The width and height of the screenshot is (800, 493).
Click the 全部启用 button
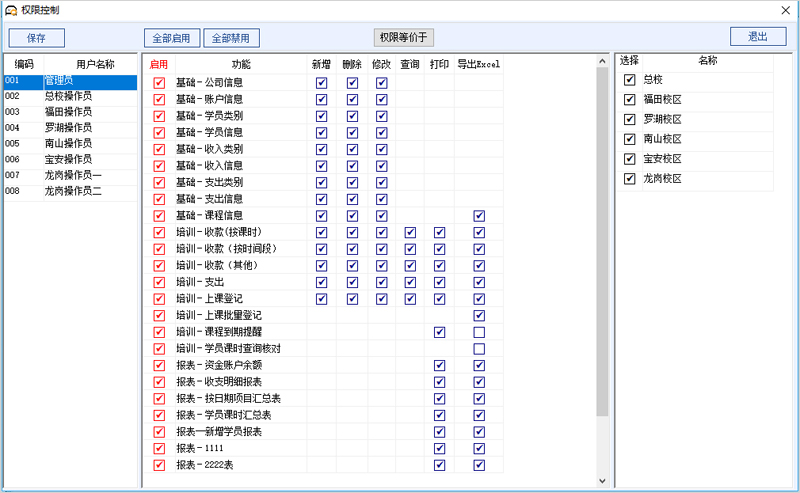[171, 38]
